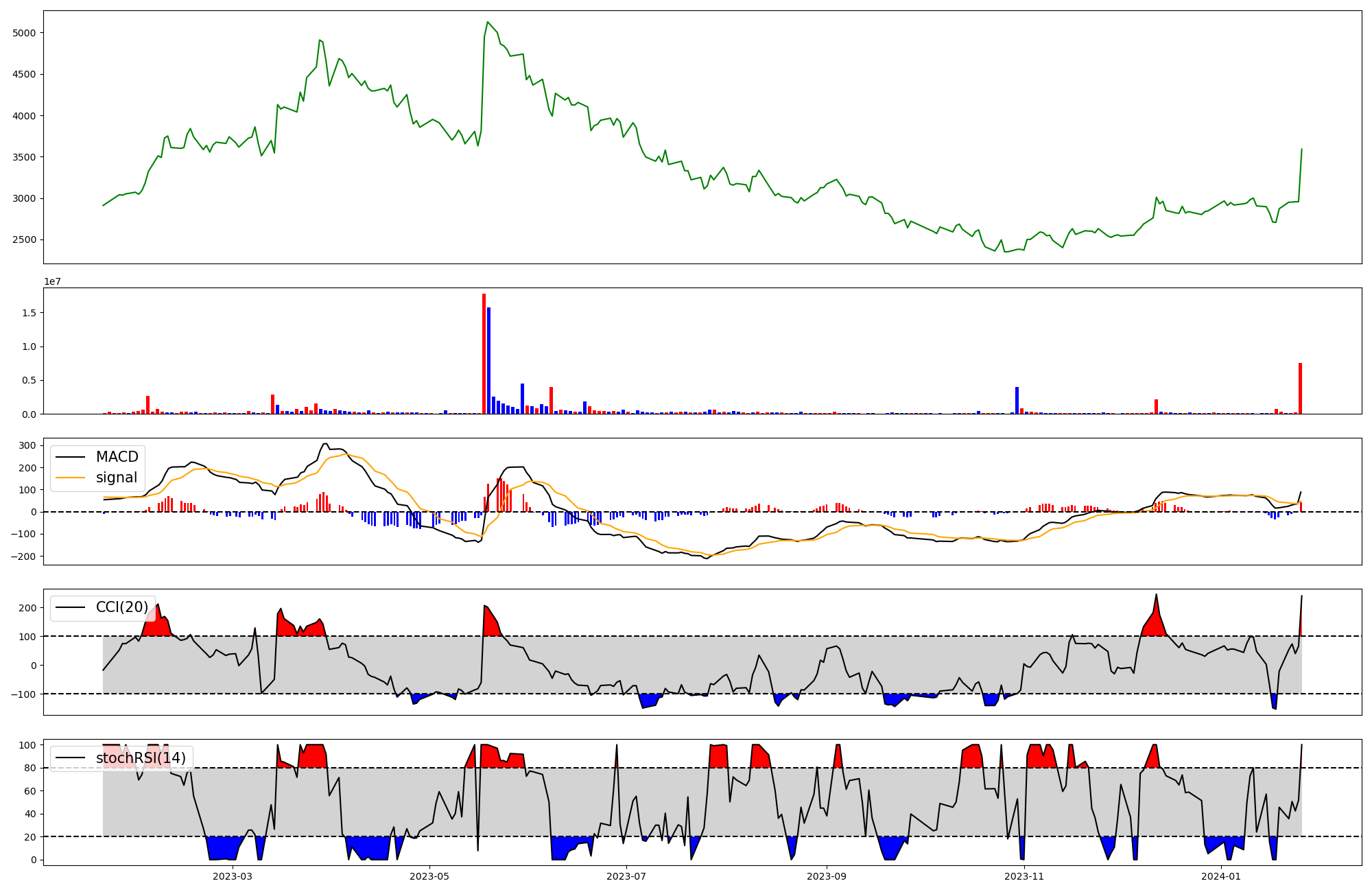The width and height of the screenshot is (1372, 892).
Task: Click the 2500 price axis label
Action: click(x=26, y=240)
